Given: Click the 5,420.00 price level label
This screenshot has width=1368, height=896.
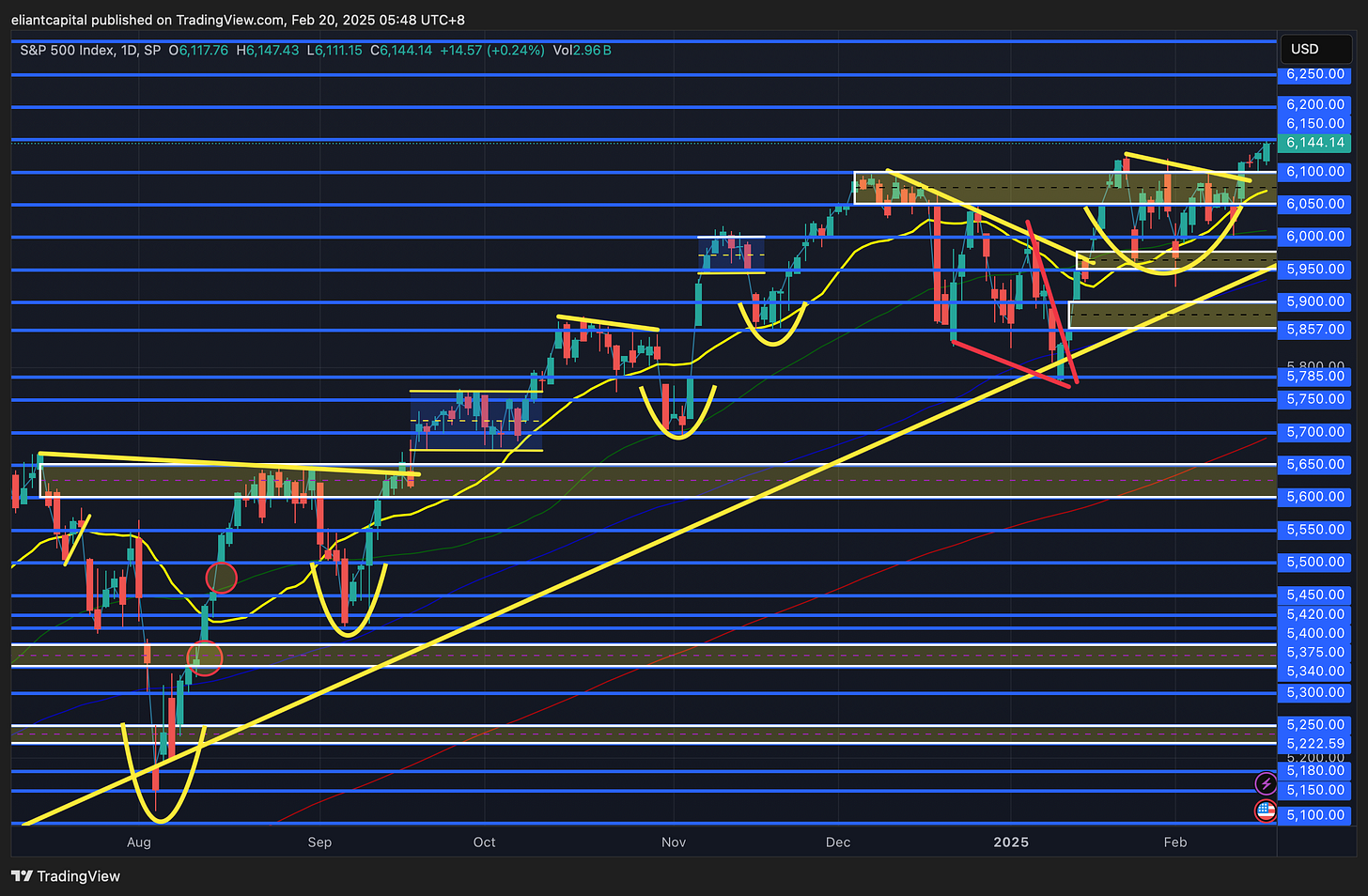Looking at the screenshot, I should (1315, 614).
